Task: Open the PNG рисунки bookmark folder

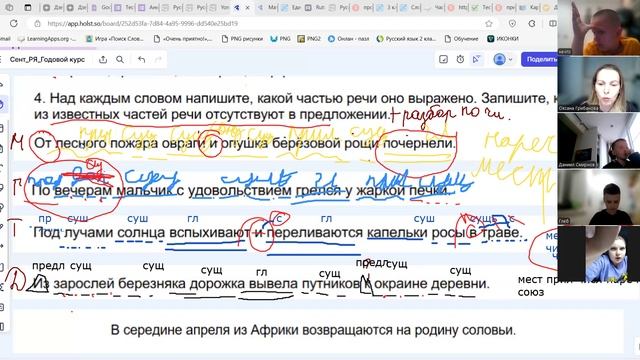Action: 242,39
